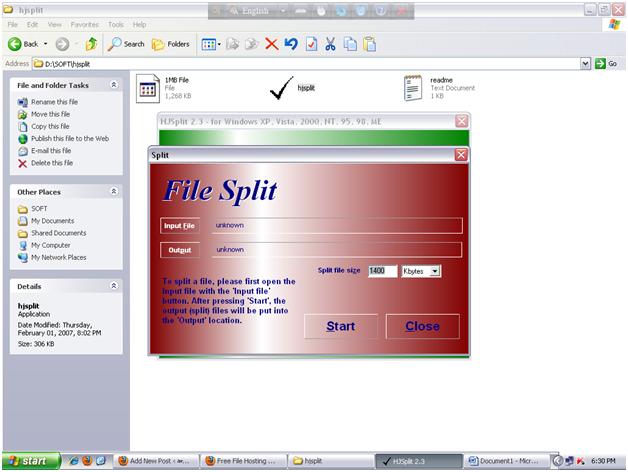
Task: Click the Cut scissors icon
Action: pyautogui.click(x=330, y=44)
